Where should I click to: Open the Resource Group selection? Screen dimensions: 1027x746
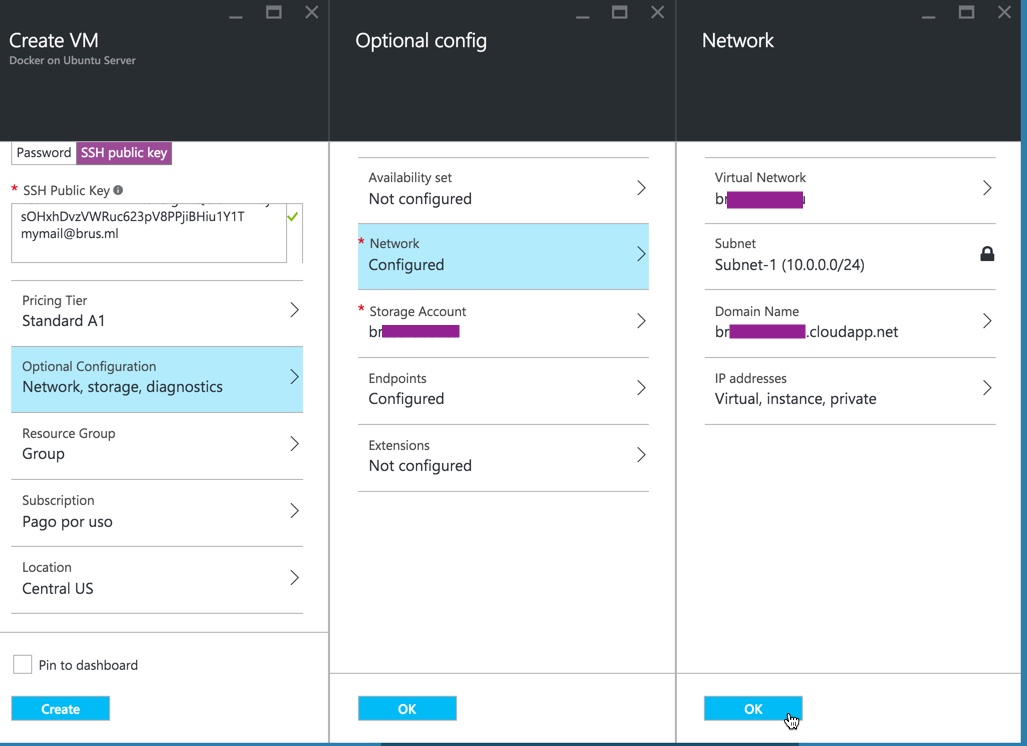[x=157, y=444]
